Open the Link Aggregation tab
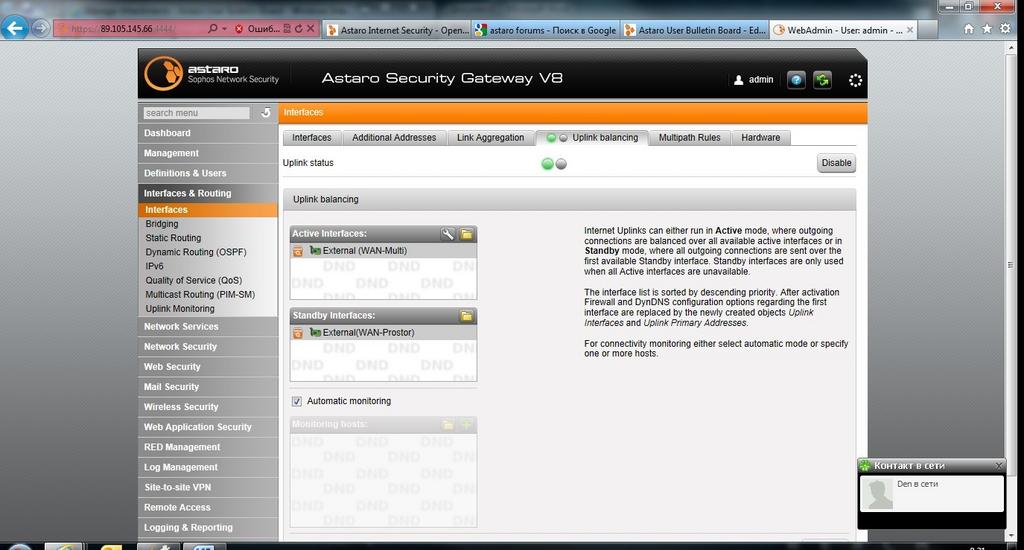The image size is (1024, 550). 490,138
